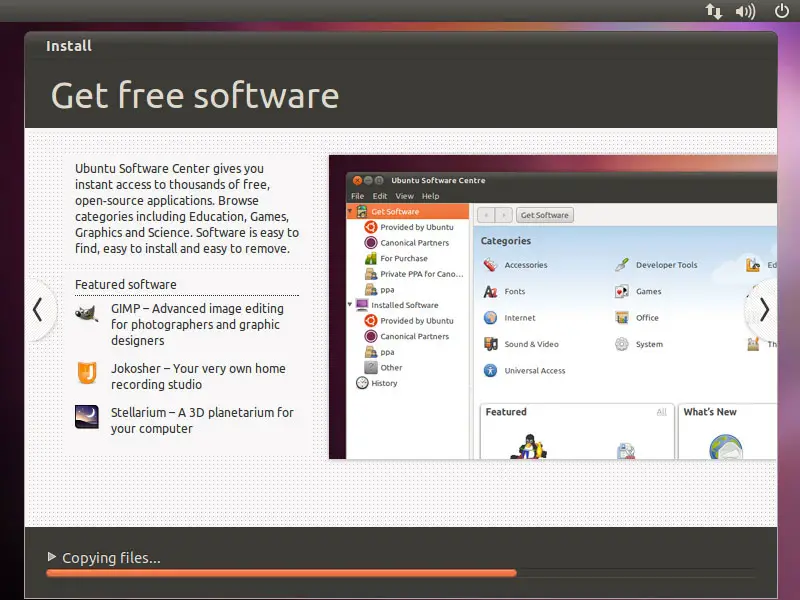Click the For Purchase icon

(x=371, y=258)
